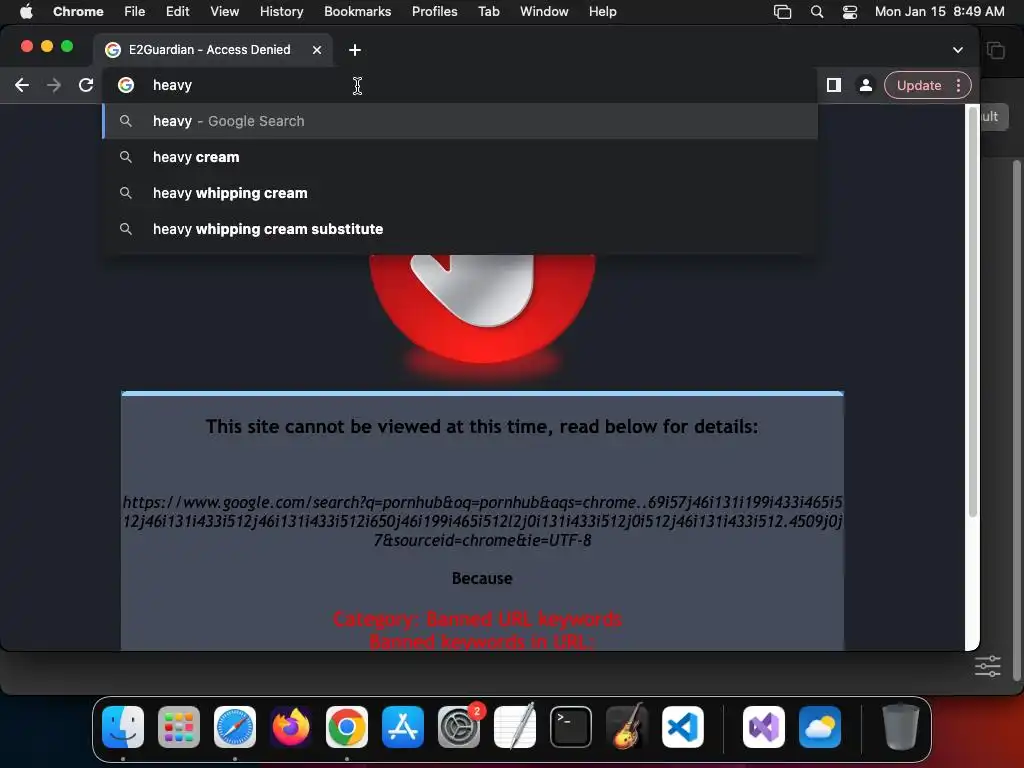1024x768 pixels.
Task: Open the Chrome side panel icon
Action: click(833, 85)
